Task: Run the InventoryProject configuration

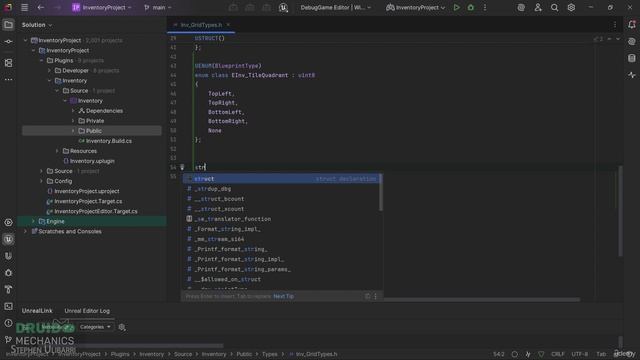Action: (456, 7)
